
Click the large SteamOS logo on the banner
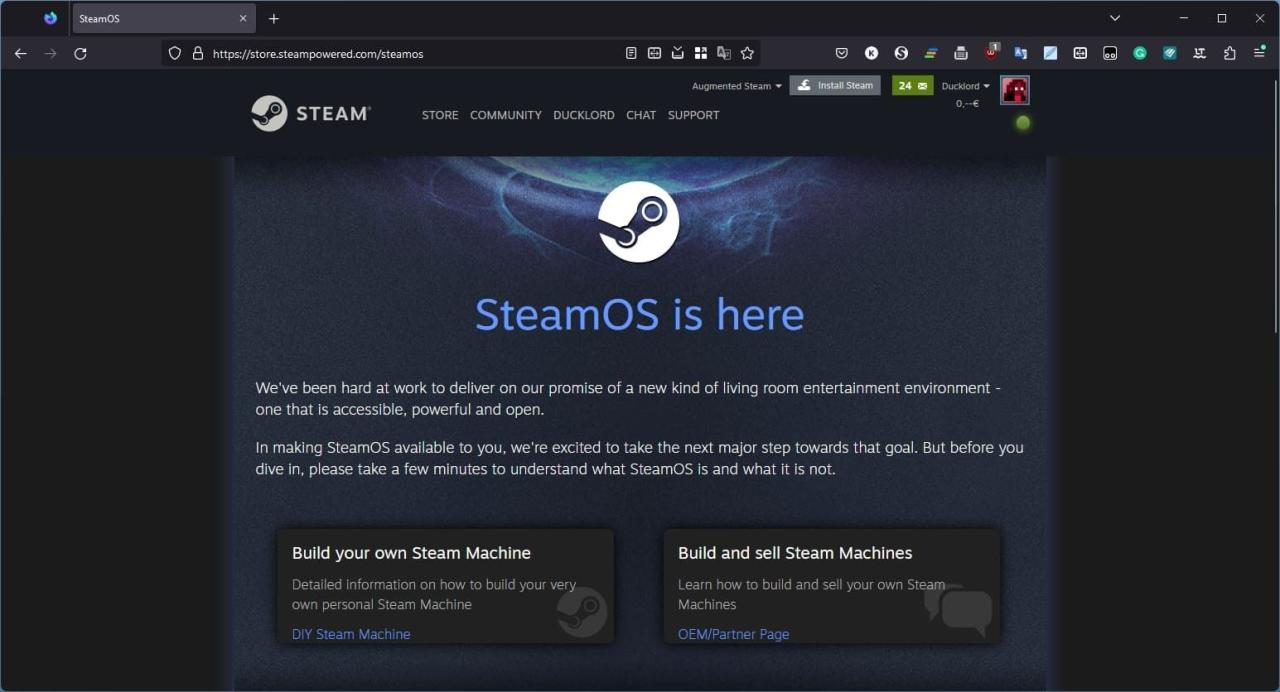tap(639, 222)
